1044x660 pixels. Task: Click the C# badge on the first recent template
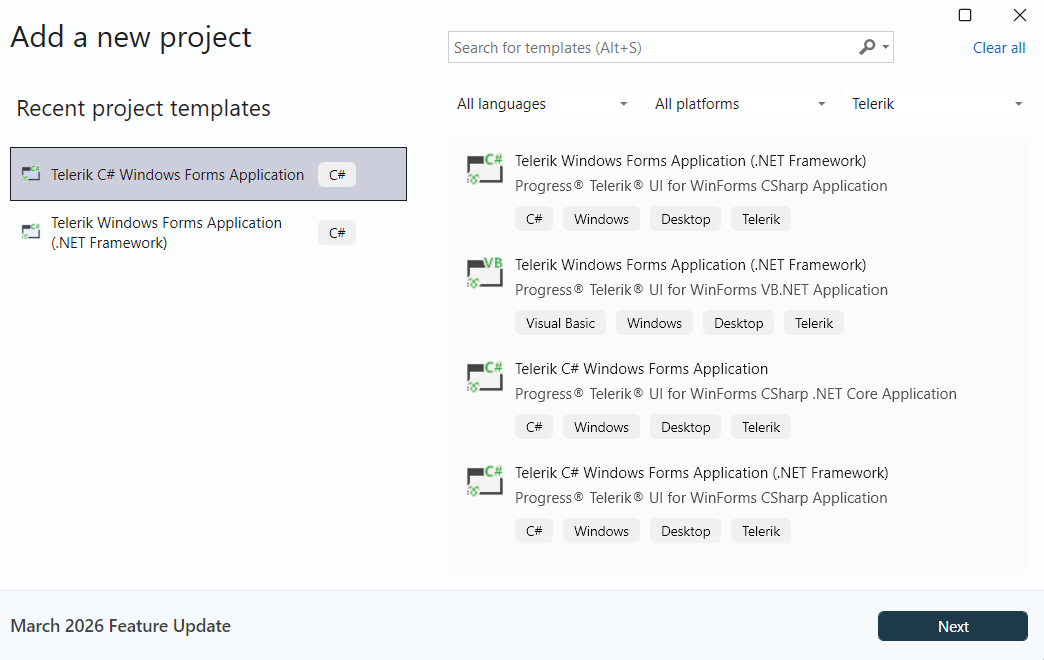pyautogui.click(x=336, y=174)
